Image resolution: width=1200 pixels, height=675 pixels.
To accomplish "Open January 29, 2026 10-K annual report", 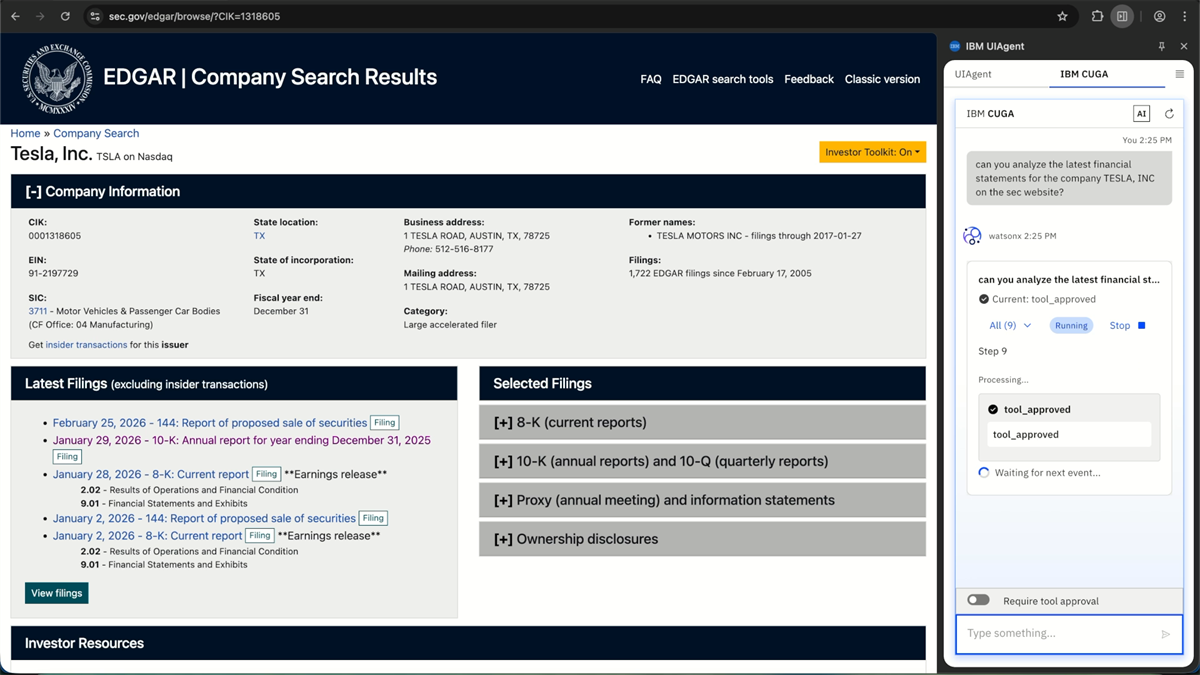I will pos(242,440).
